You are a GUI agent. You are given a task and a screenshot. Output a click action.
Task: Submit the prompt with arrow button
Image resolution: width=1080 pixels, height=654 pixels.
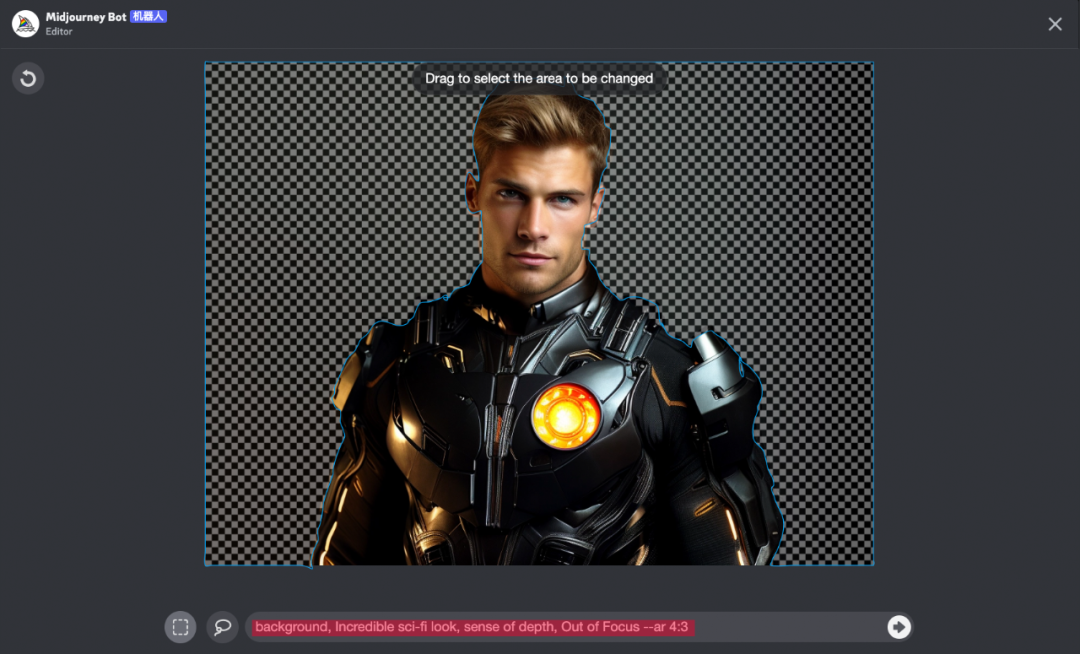899,627
